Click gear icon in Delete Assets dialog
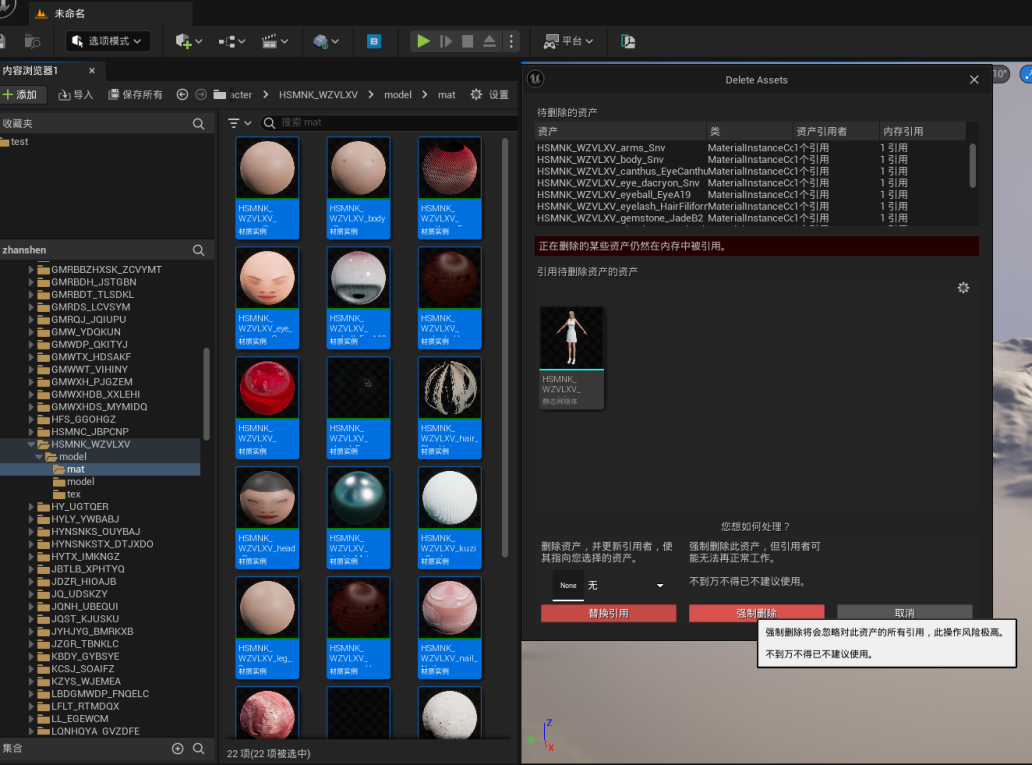 963,288
